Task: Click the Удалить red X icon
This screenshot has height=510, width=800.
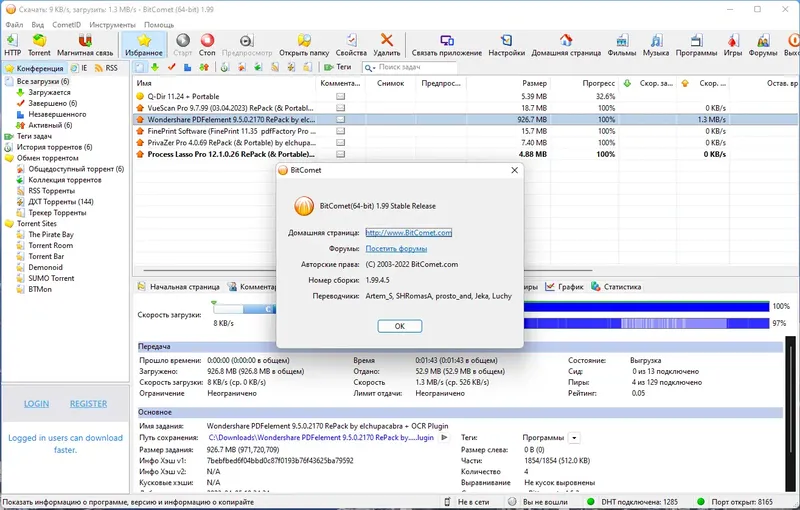Action: coord(387,40)
